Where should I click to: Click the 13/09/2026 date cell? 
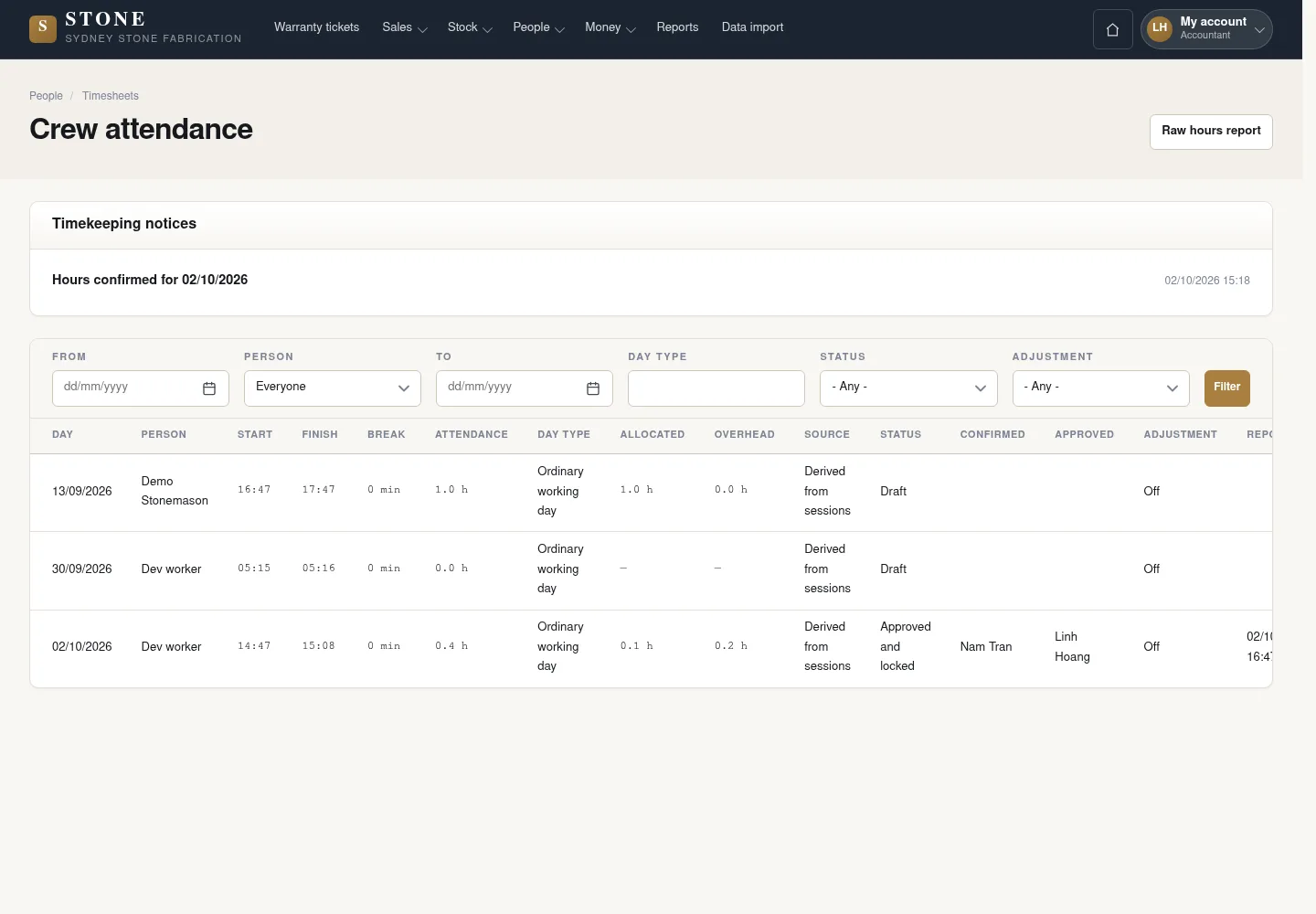(82, 492)
